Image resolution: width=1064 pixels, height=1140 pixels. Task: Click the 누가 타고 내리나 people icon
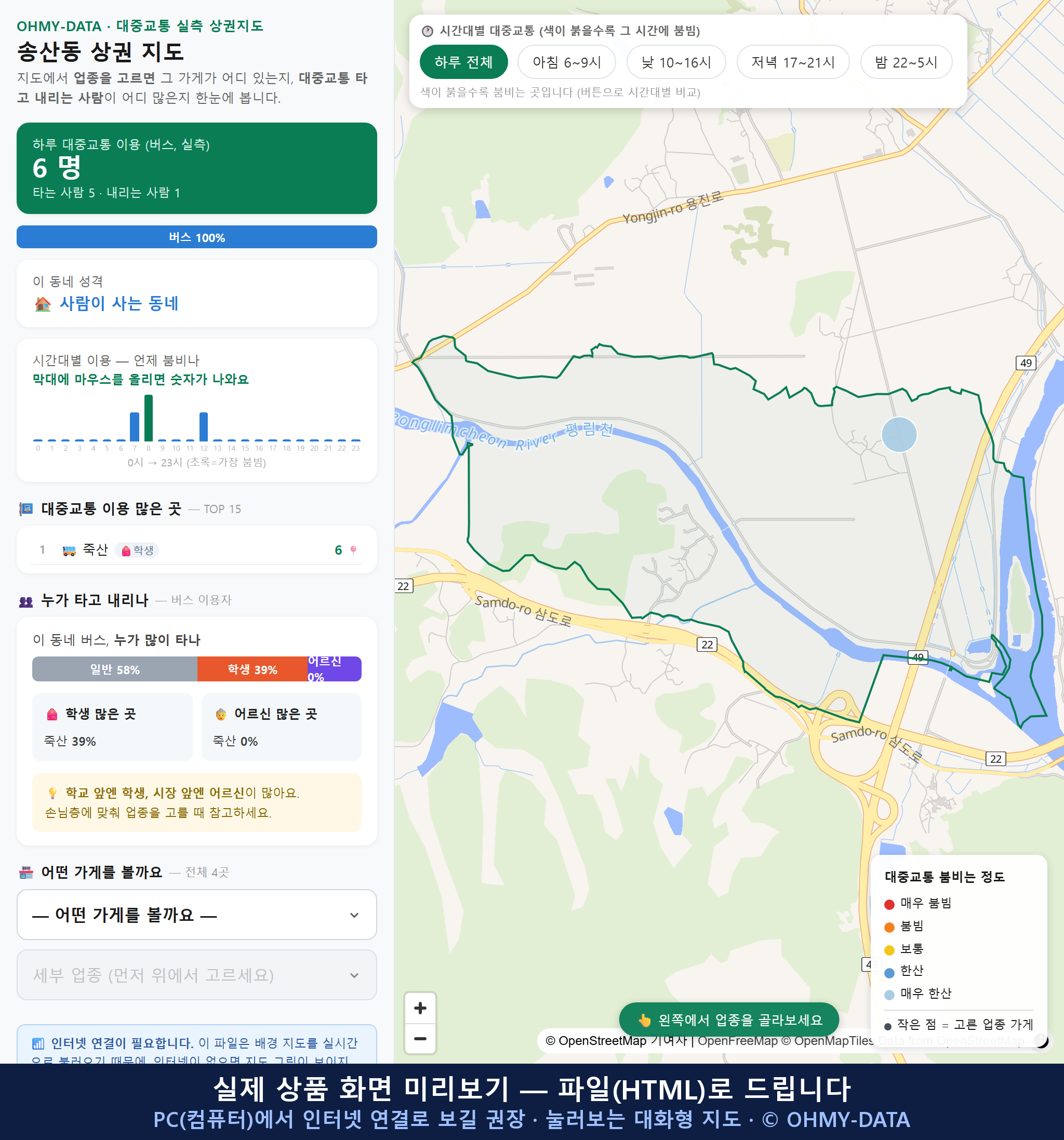point(26,601)
